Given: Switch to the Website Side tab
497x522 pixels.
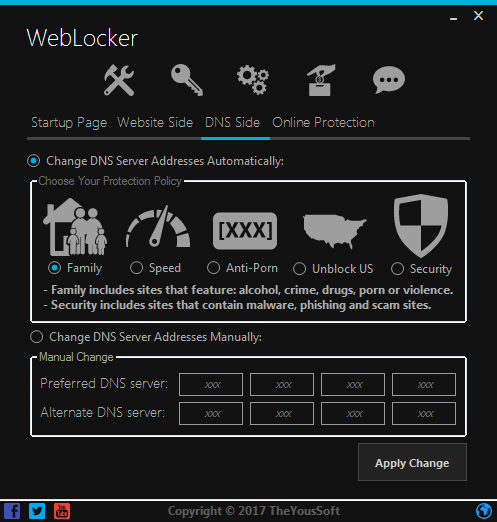Looking at the screenshot, I should click(x=155, y=123).
